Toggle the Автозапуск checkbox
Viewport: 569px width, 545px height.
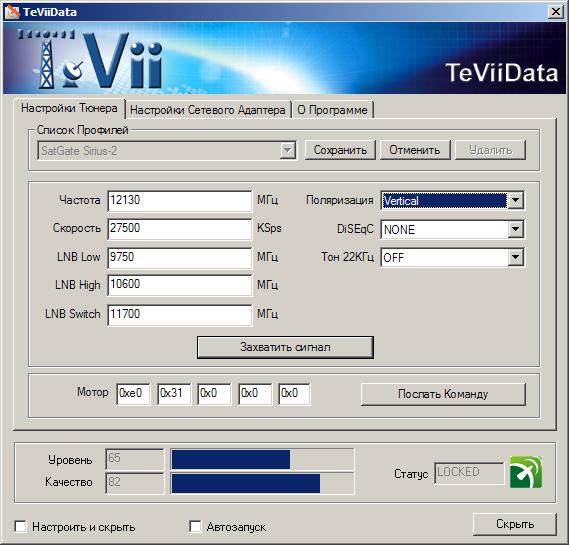coord(195,526)
